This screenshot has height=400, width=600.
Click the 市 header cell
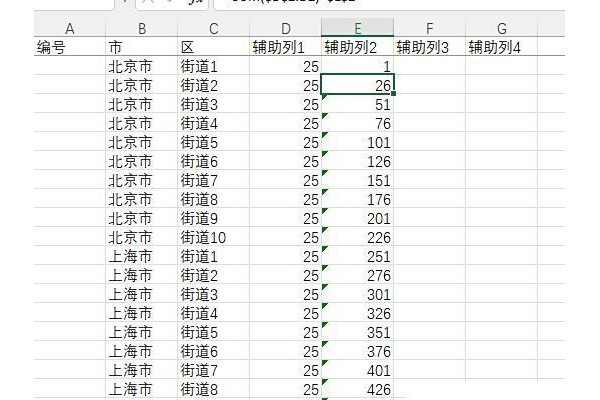tap(142, 47)
